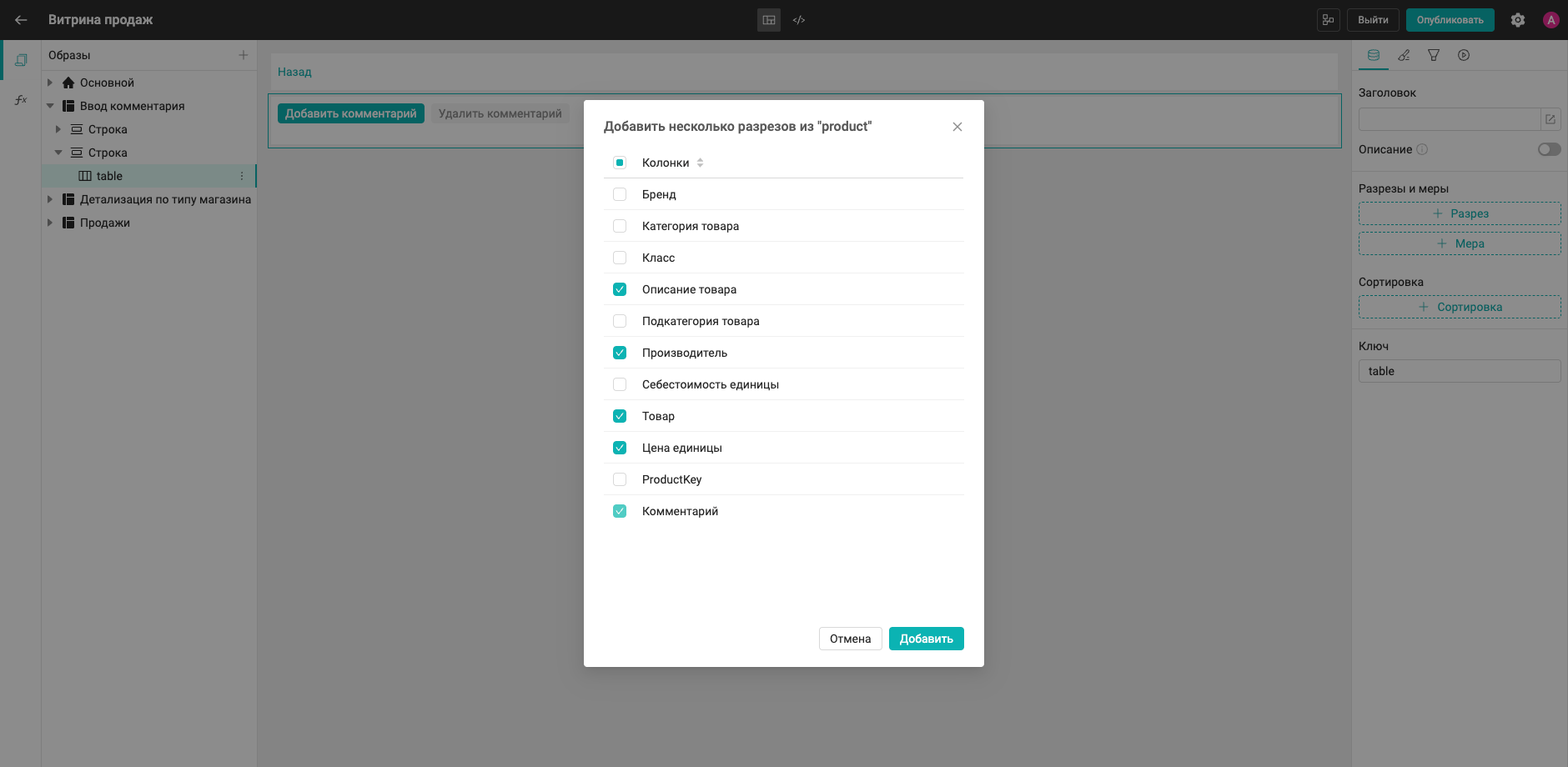Toggle the Комментарий checkbox
The width and height of the screenshot is (1568, 767).
pos(620,511)
